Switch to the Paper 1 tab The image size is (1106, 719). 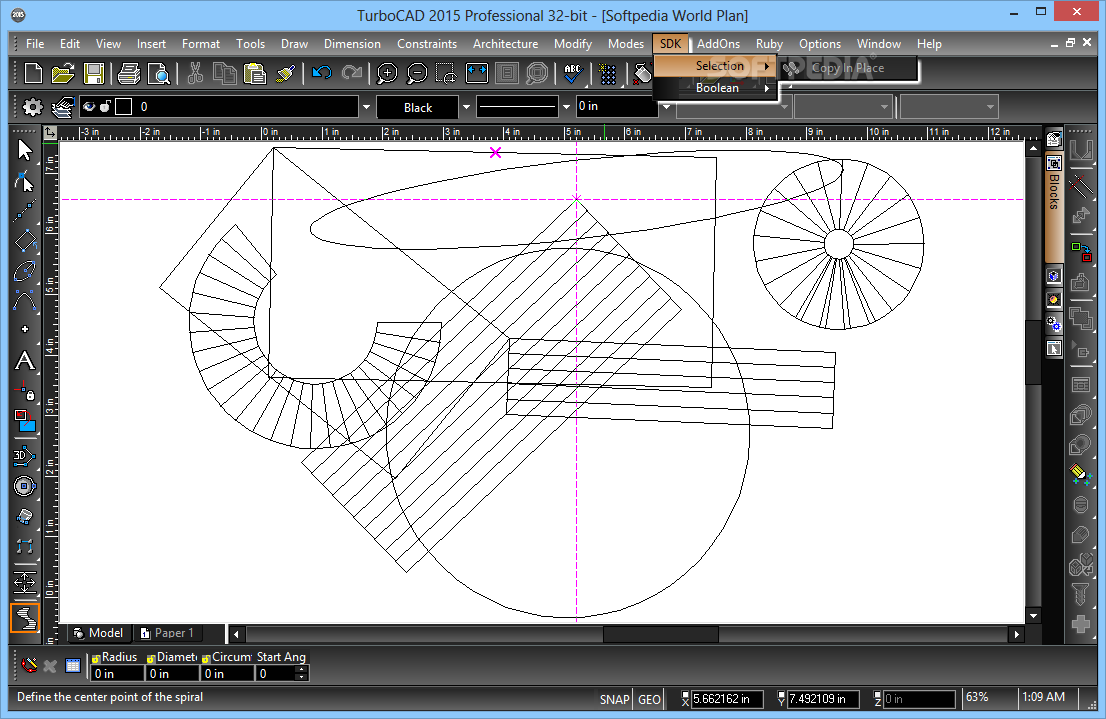(x=168, y=633)
